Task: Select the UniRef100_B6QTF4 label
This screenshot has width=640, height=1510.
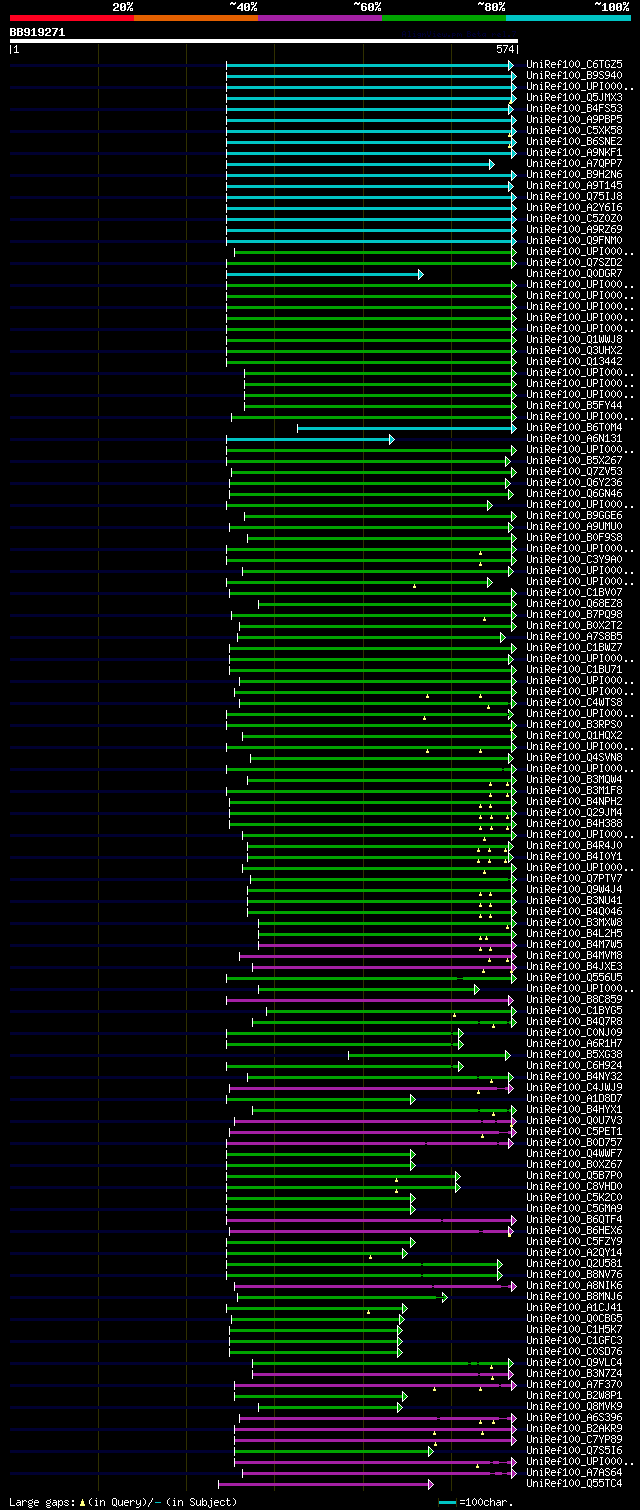Action: click(574, 1219)
